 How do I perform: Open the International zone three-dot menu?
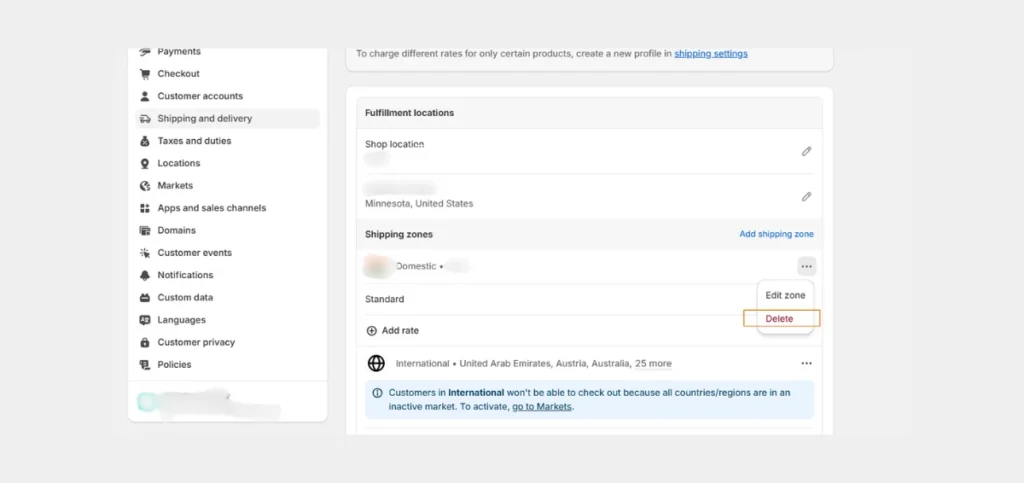tap(807, 364)
